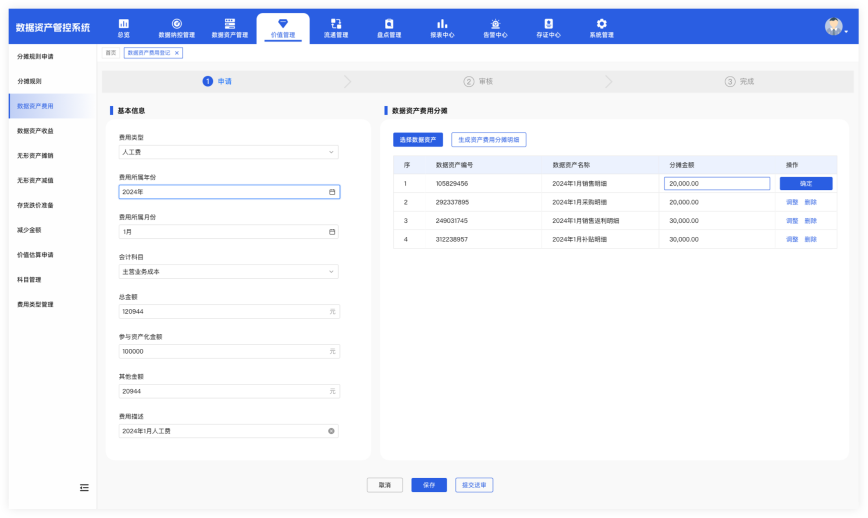Select 无形资产摊销 in the sidebar

click(x=36, y=155)
